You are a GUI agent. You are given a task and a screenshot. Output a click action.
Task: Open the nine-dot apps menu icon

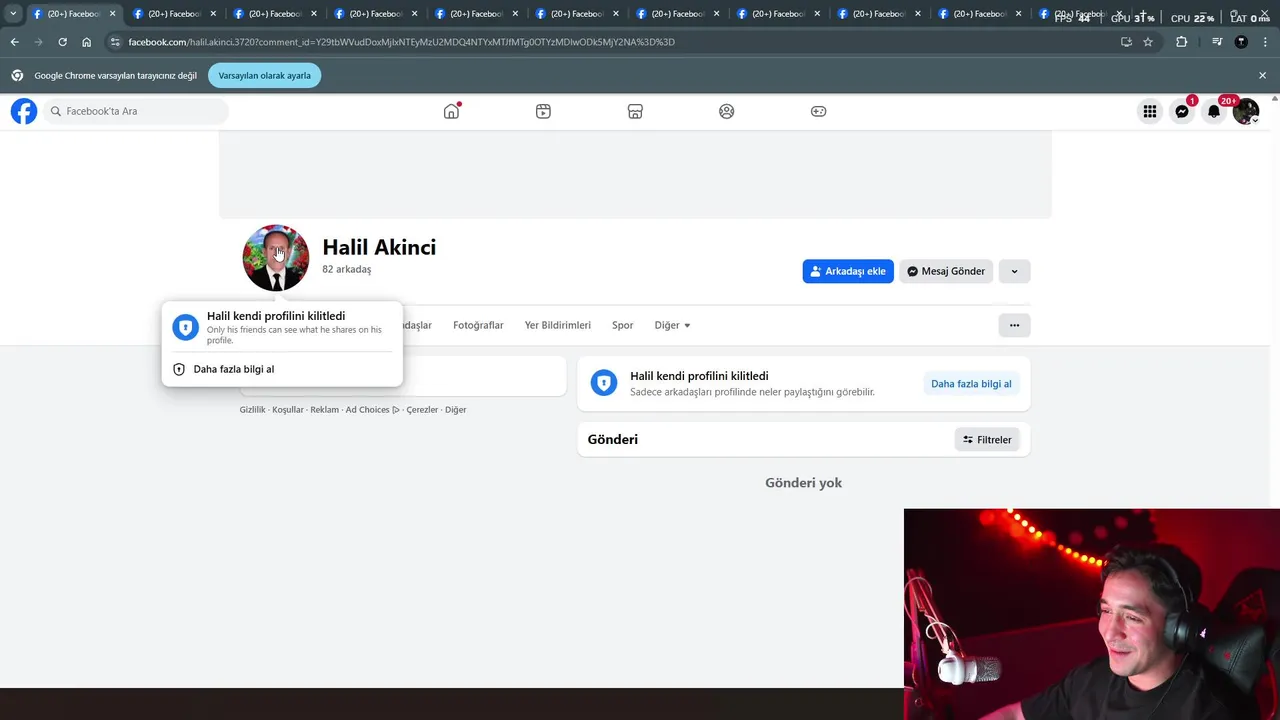[x=1150, y=111]
